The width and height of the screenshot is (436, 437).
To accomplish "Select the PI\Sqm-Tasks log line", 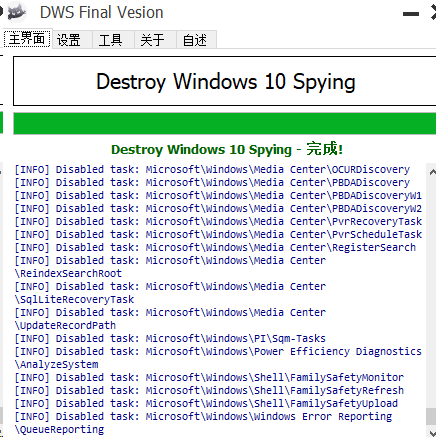I will [x=170, y=339].
